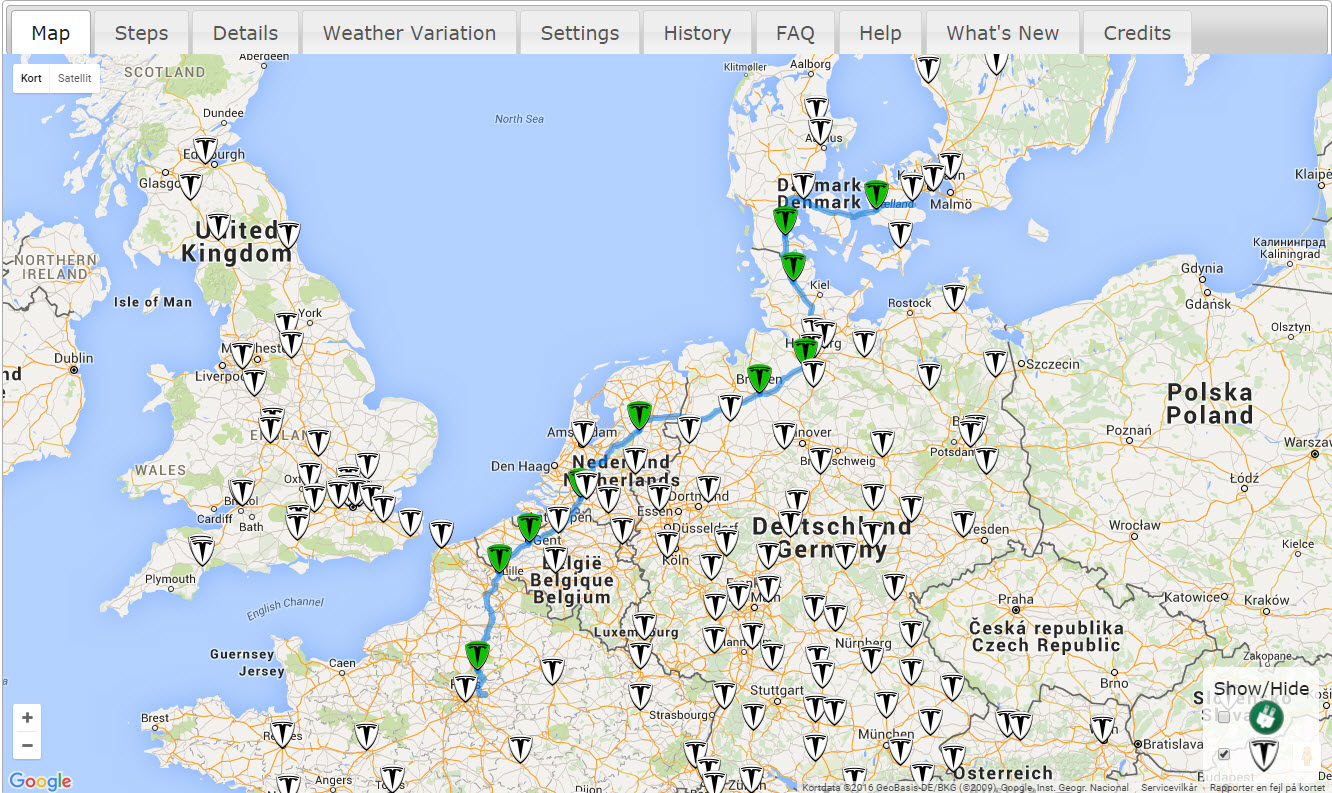Image resolution: width=1332 pixels, height=793 pixels.
Task: Click the supercharger marker at Edinburgh
Action: pos(205,150)
